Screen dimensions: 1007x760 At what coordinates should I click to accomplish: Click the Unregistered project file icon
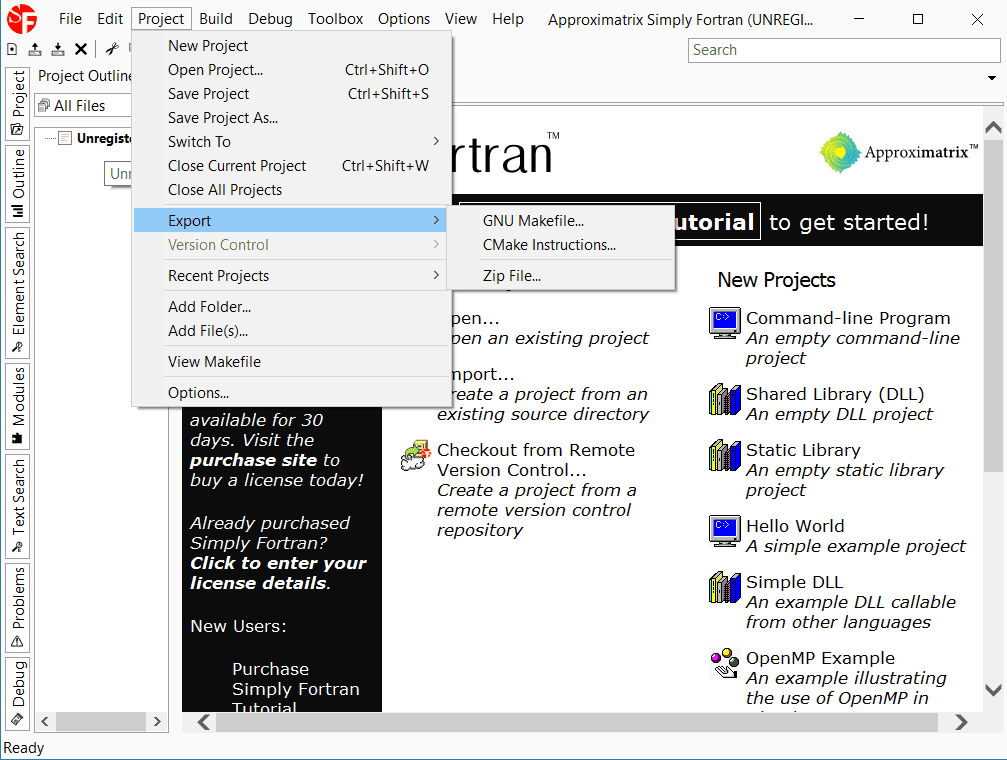click(65, 138)
